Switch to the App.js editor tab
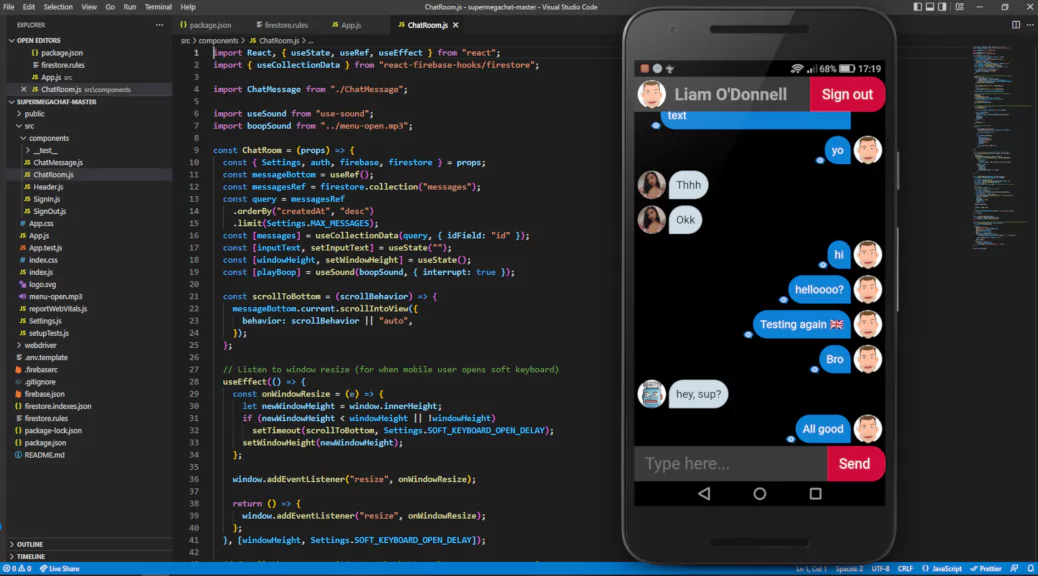The width and height of the screenshot is (1038, 576). click(347, 25)
